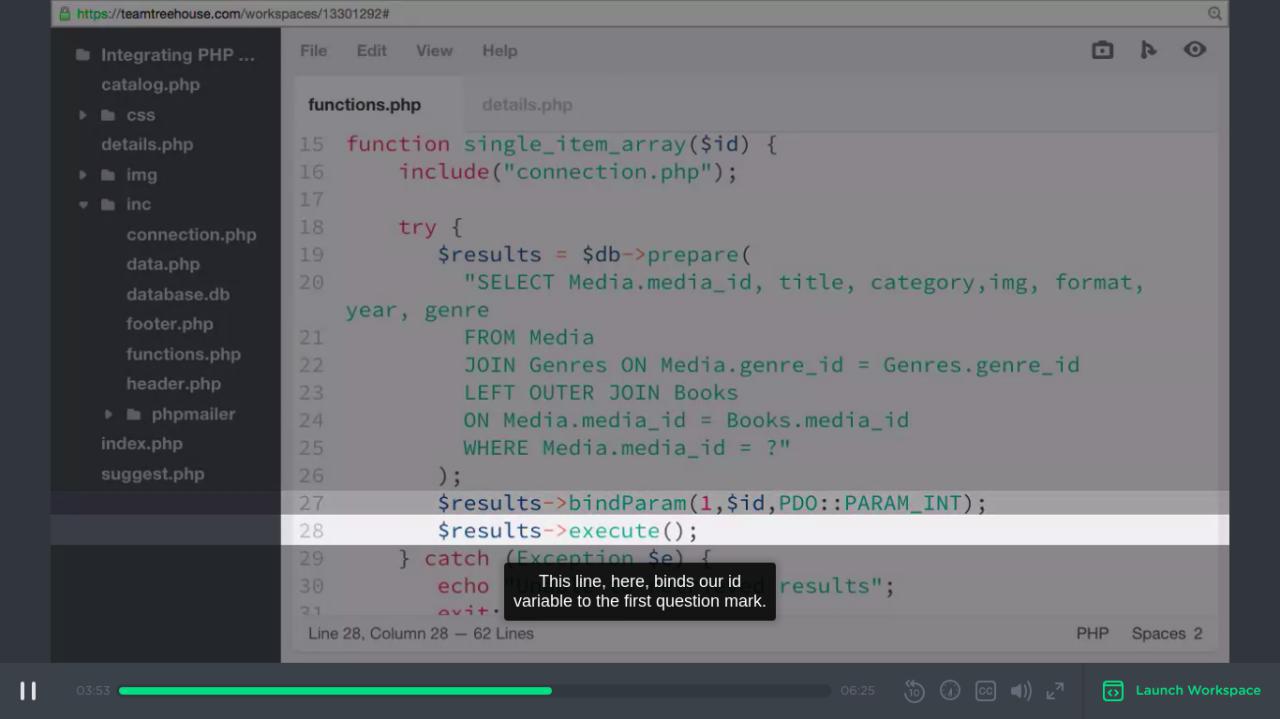Open the playback speed control
Screen dimensions: 1280x719
point(950,691)
